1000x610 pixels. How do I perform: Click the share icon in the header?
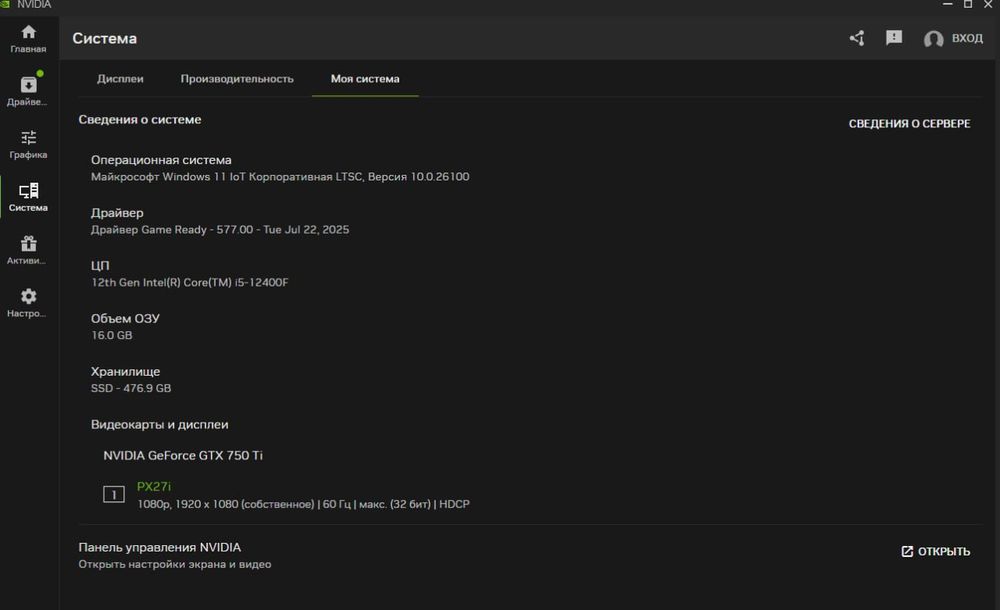coord(857,38)
